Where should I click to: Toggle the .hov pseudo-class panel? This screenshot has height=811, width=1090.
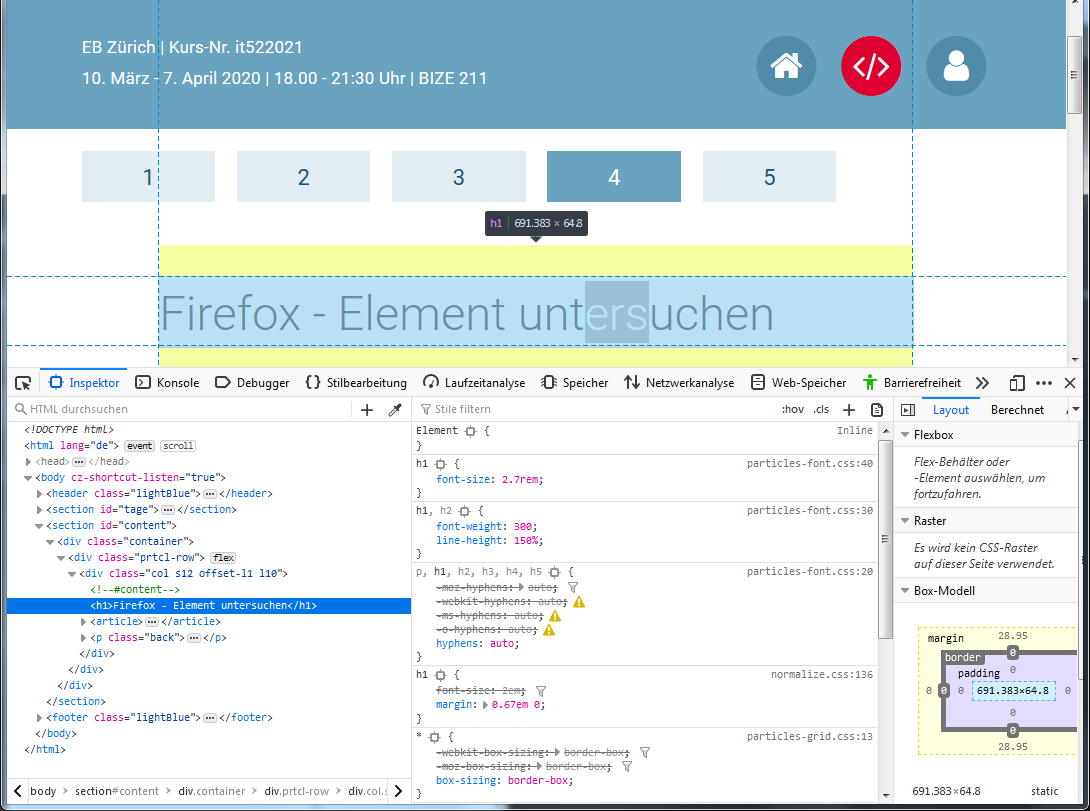[x=792, y=410]
